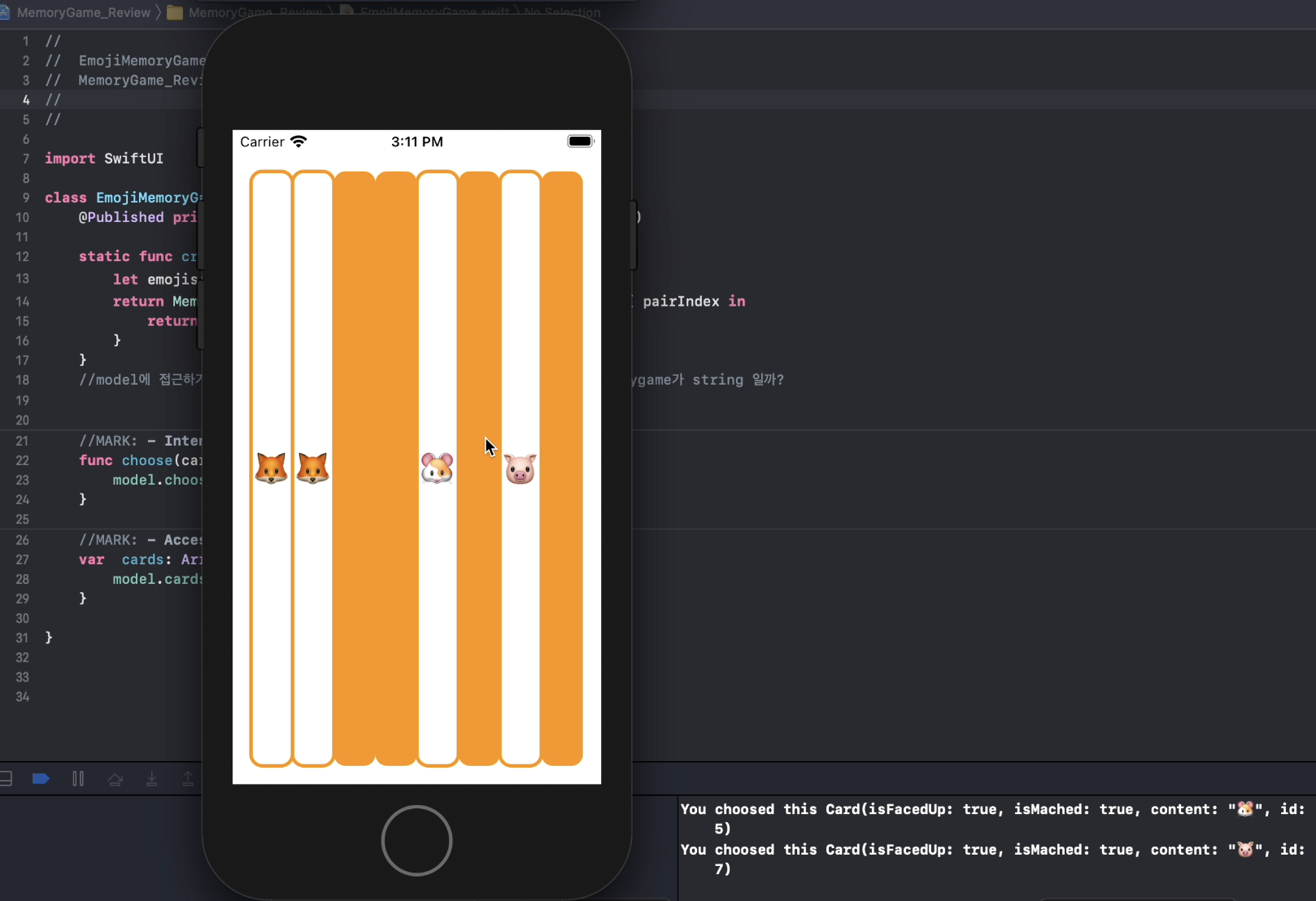Click the Step Over icon
This screenshot has width=1316, height=901.
click(x=115, y=778)
